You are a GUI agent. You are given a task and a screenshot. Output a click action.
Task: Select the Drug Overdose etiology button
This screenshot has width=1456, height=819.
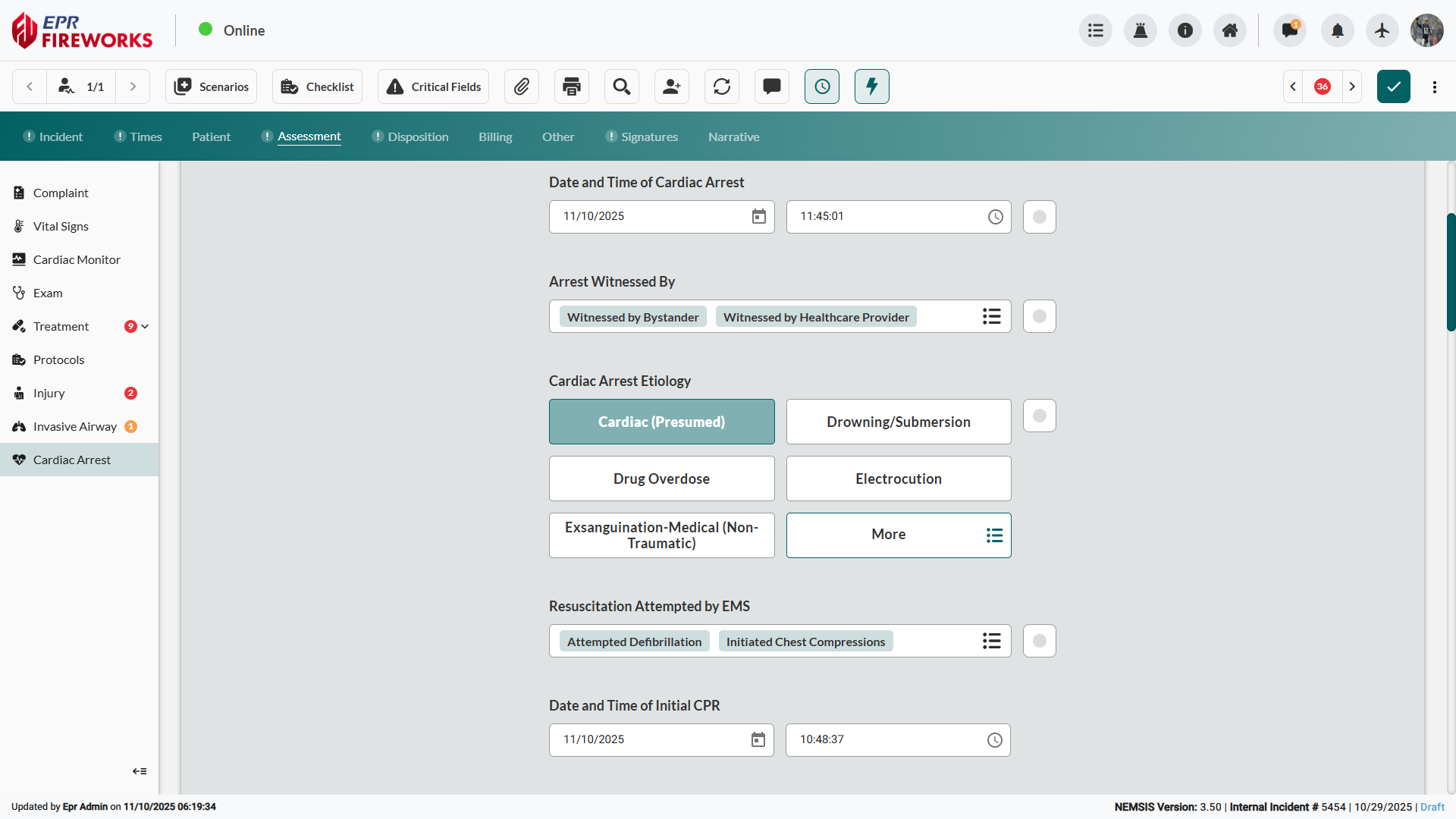(x=661, y=479)
